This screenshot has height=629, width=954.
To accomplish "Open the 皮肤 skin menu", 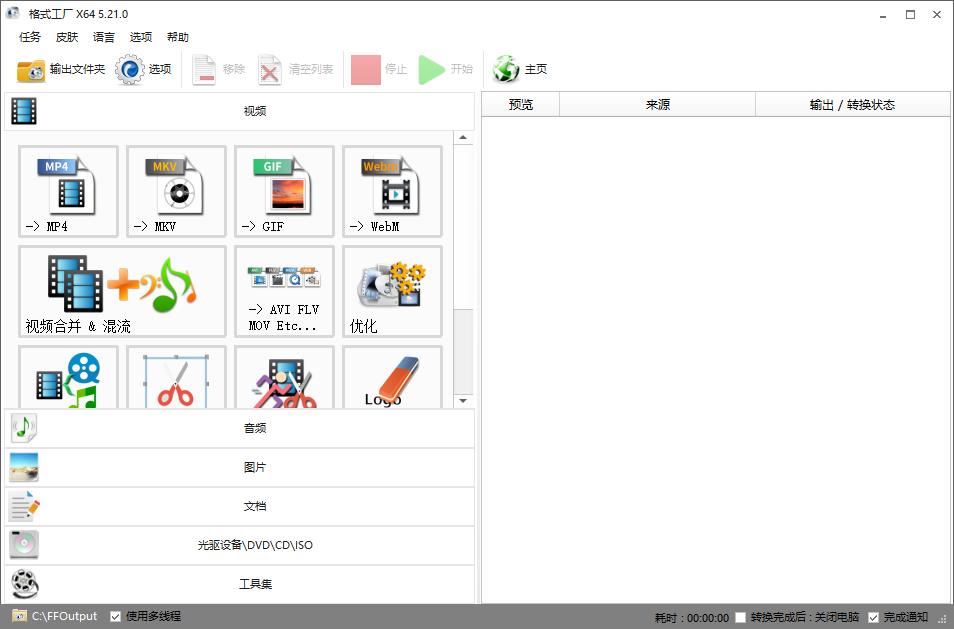I will point(67,37).
